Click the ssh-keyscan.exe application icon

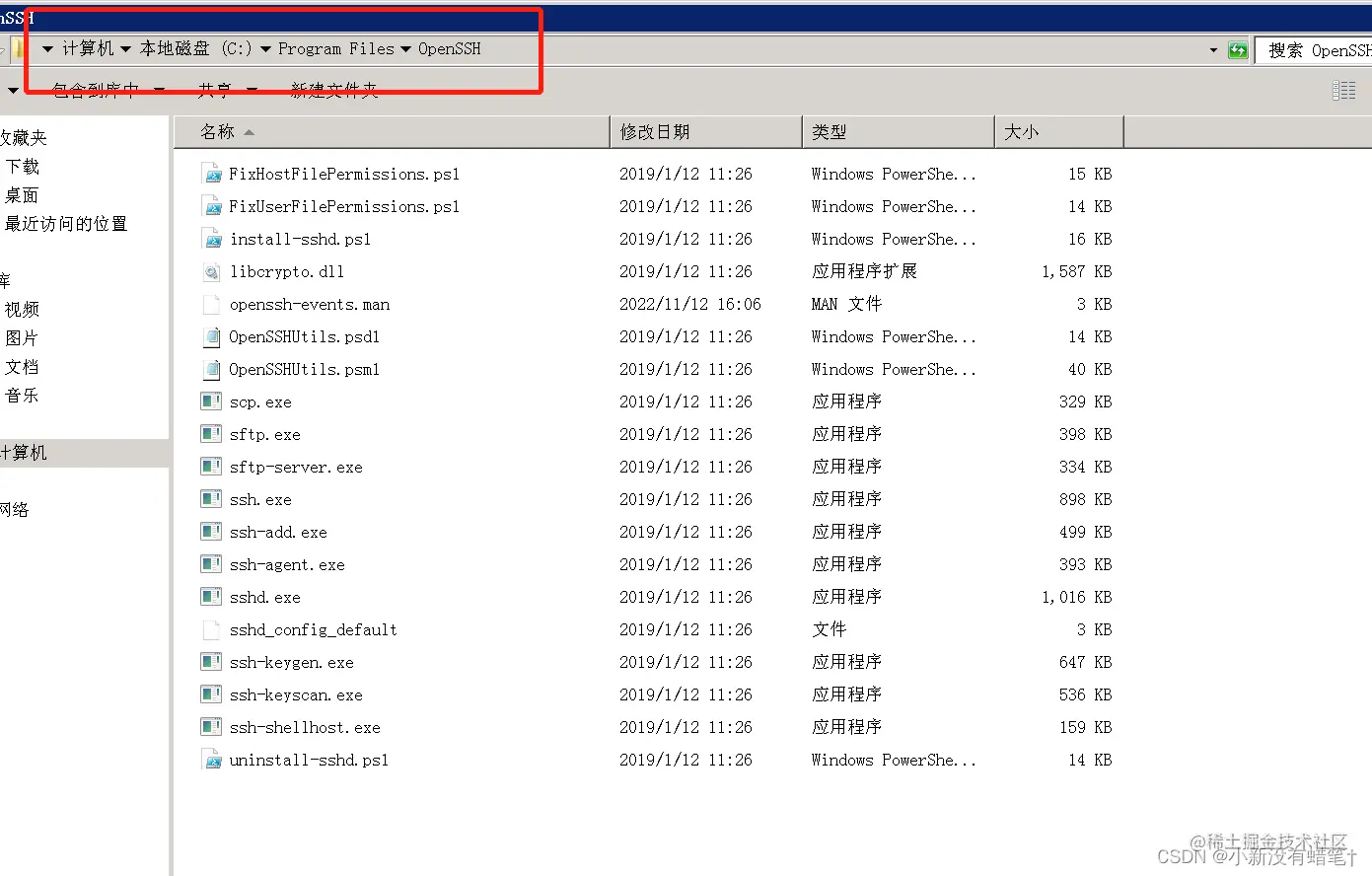pos(211,694)
